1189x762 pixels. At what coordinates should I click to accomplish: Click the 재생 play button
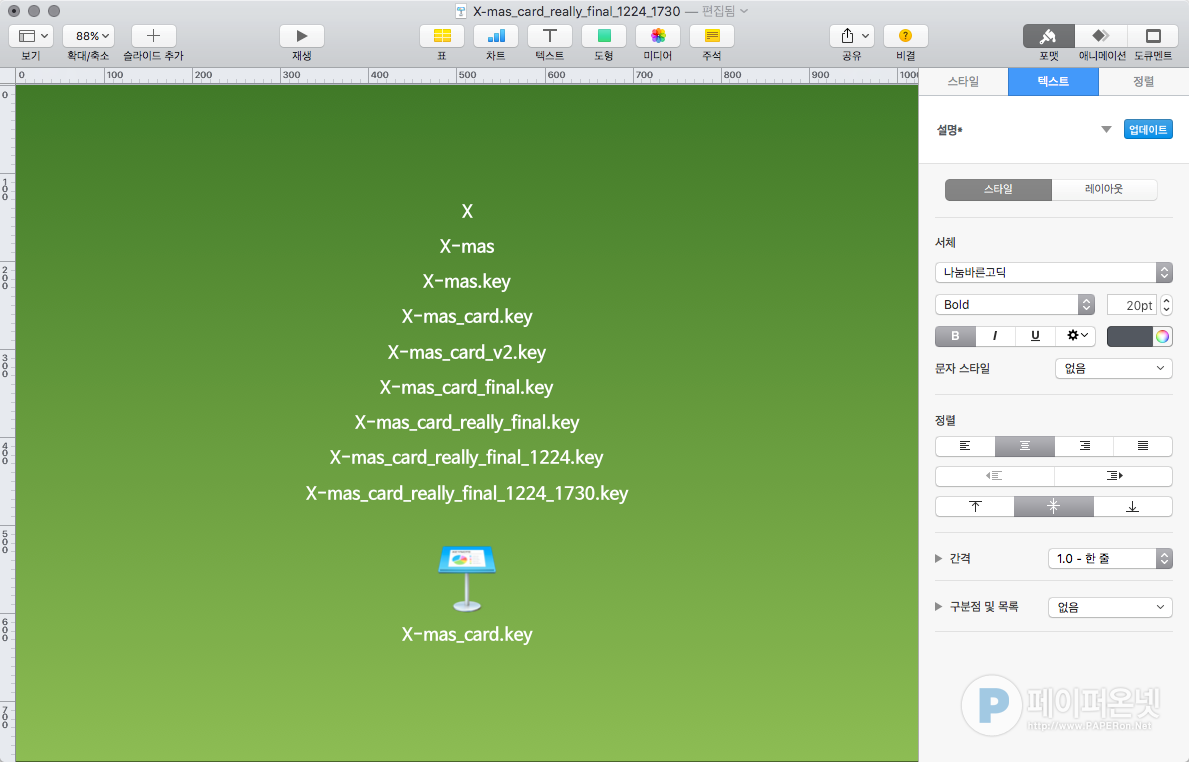pyautogui.click(x=302, y=38)
